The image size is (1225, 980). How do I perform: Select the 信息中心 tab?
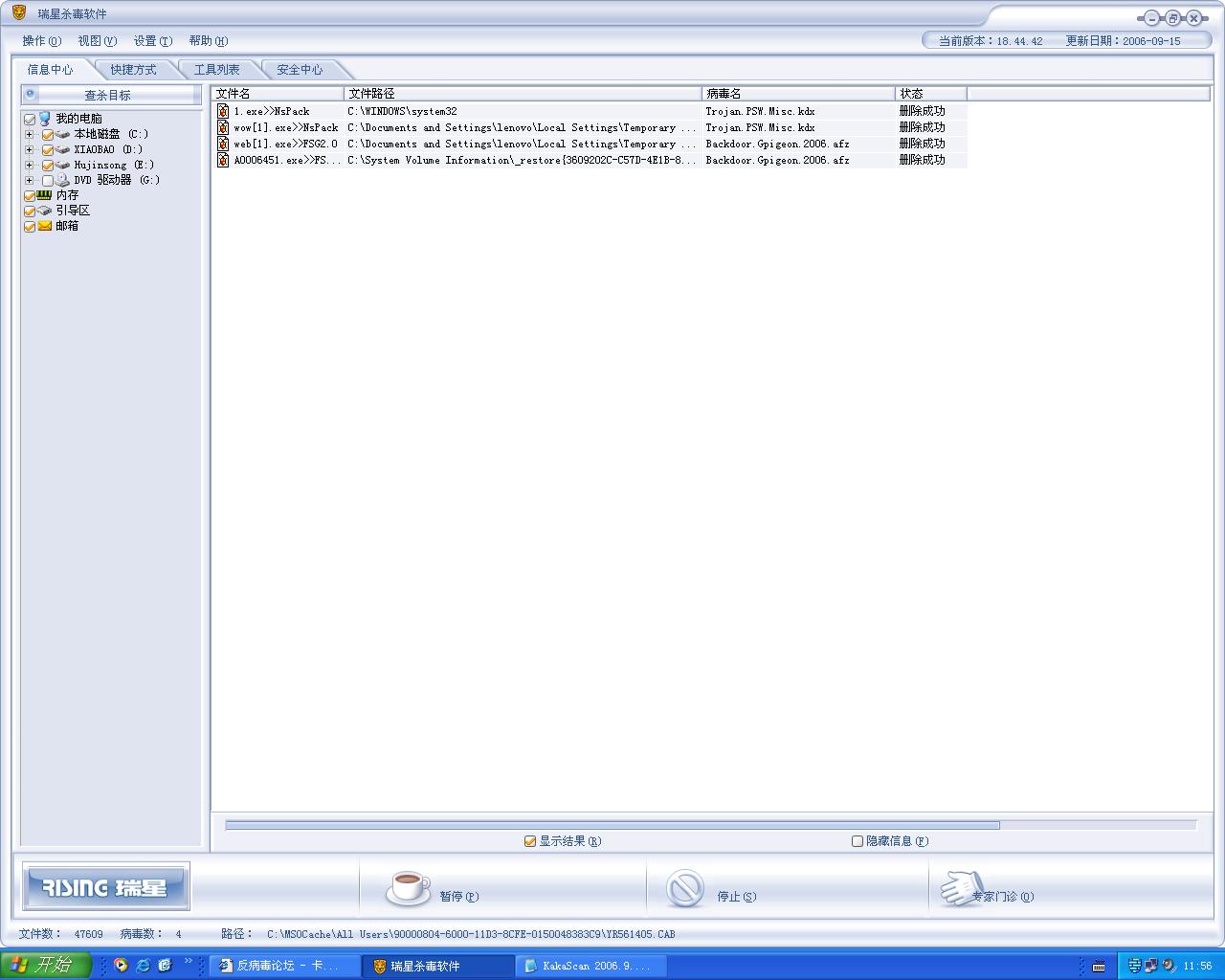pos(50,70)
